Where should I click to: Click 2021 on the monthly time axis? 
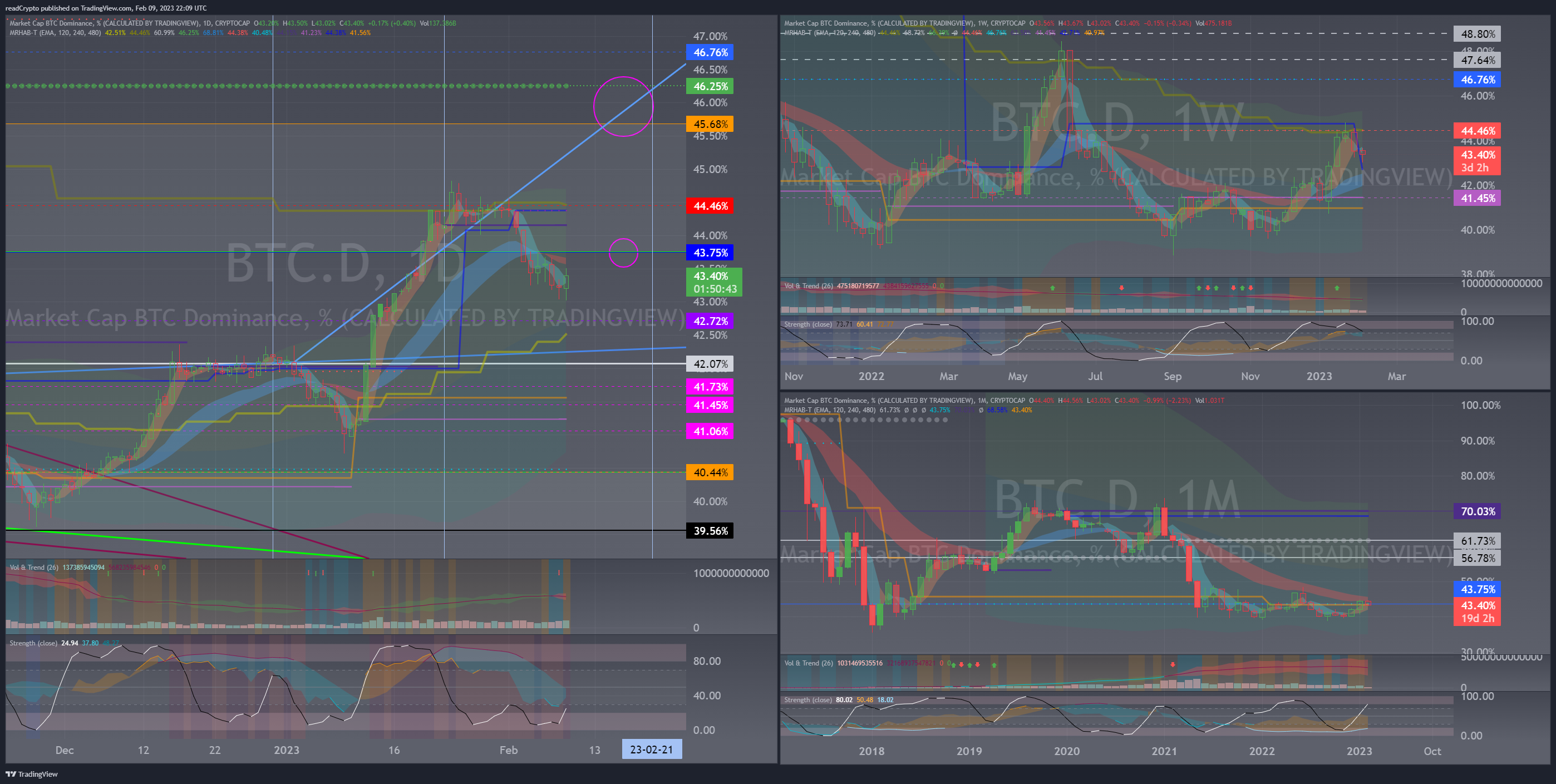coord(1163,751)
